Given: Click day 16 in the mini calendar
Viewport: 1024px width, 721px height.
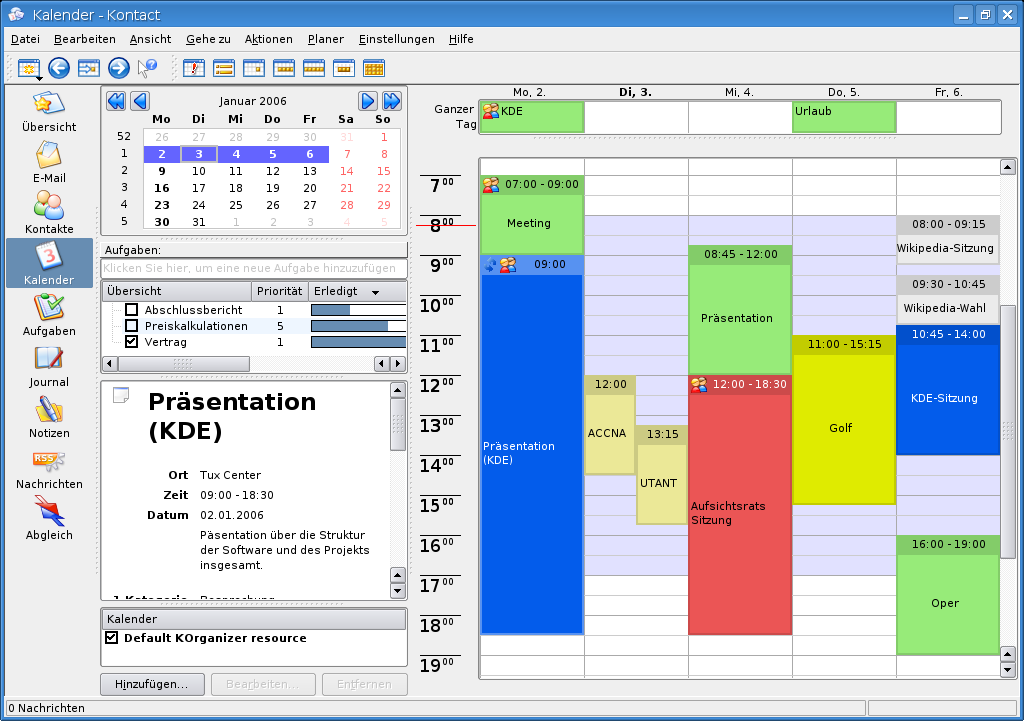Looking at the screenshot, I should (161, 188).
